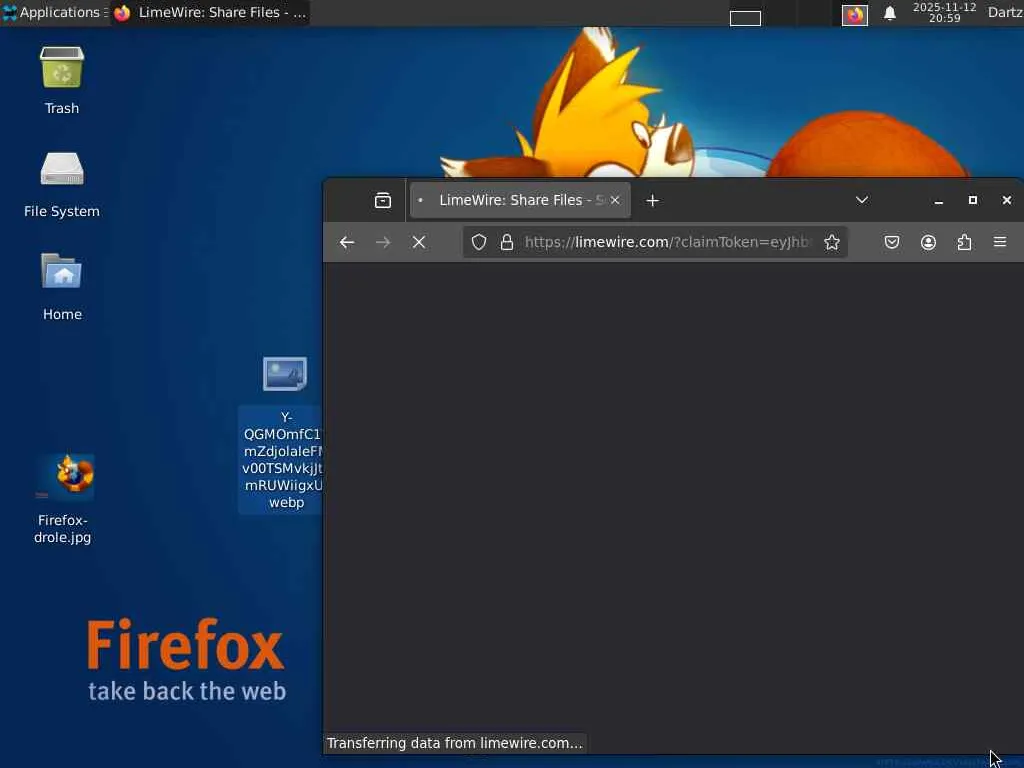This screenshot has width=1024, height=768.
Task: Click the site security padlock icon
Action: tap(507, 242)
